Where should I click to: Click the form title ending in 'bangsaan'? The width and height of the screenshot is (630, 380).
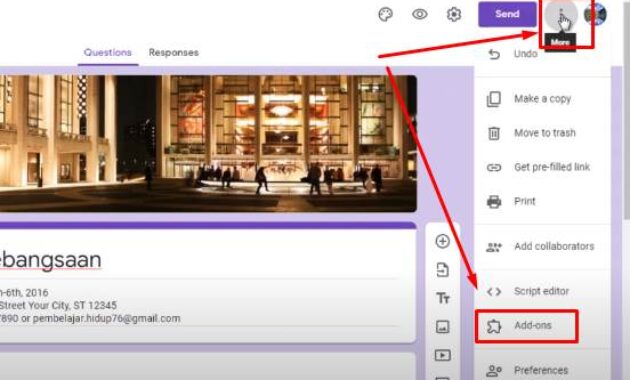pyautogui.click(x=51, y=259)
